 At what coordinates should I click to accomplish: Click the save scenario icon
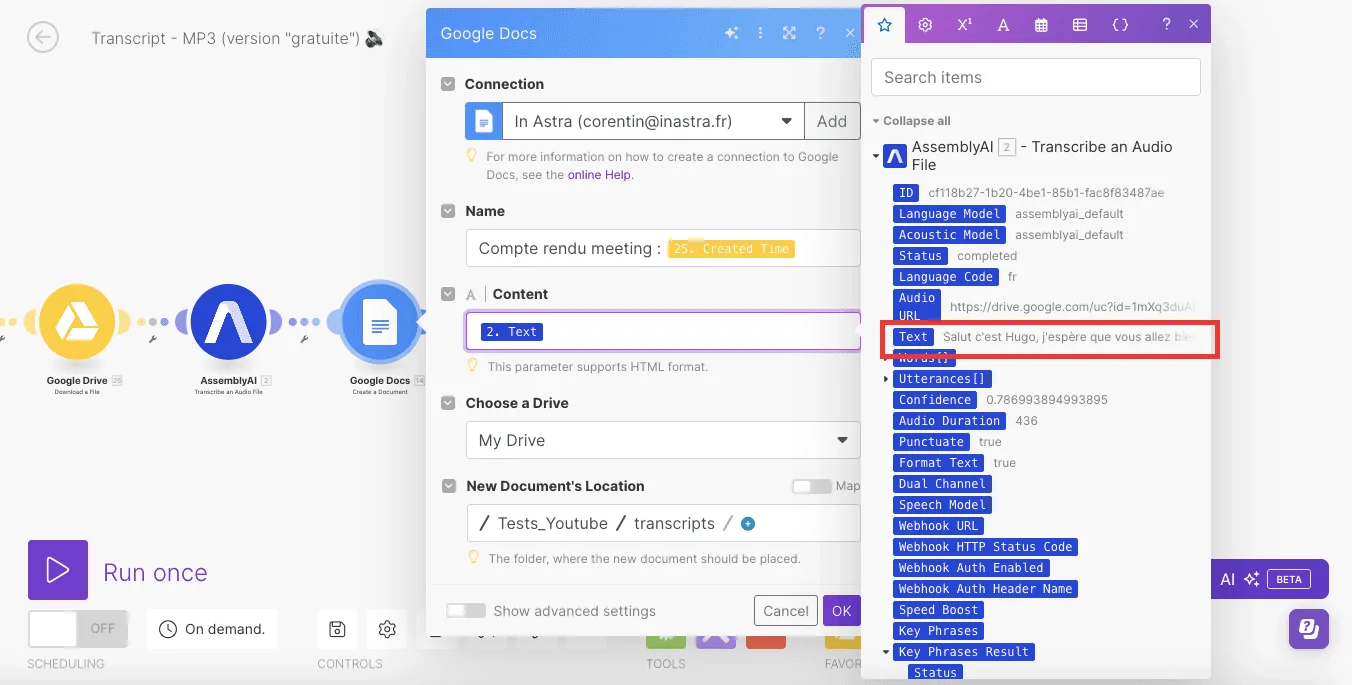[337, 629]
